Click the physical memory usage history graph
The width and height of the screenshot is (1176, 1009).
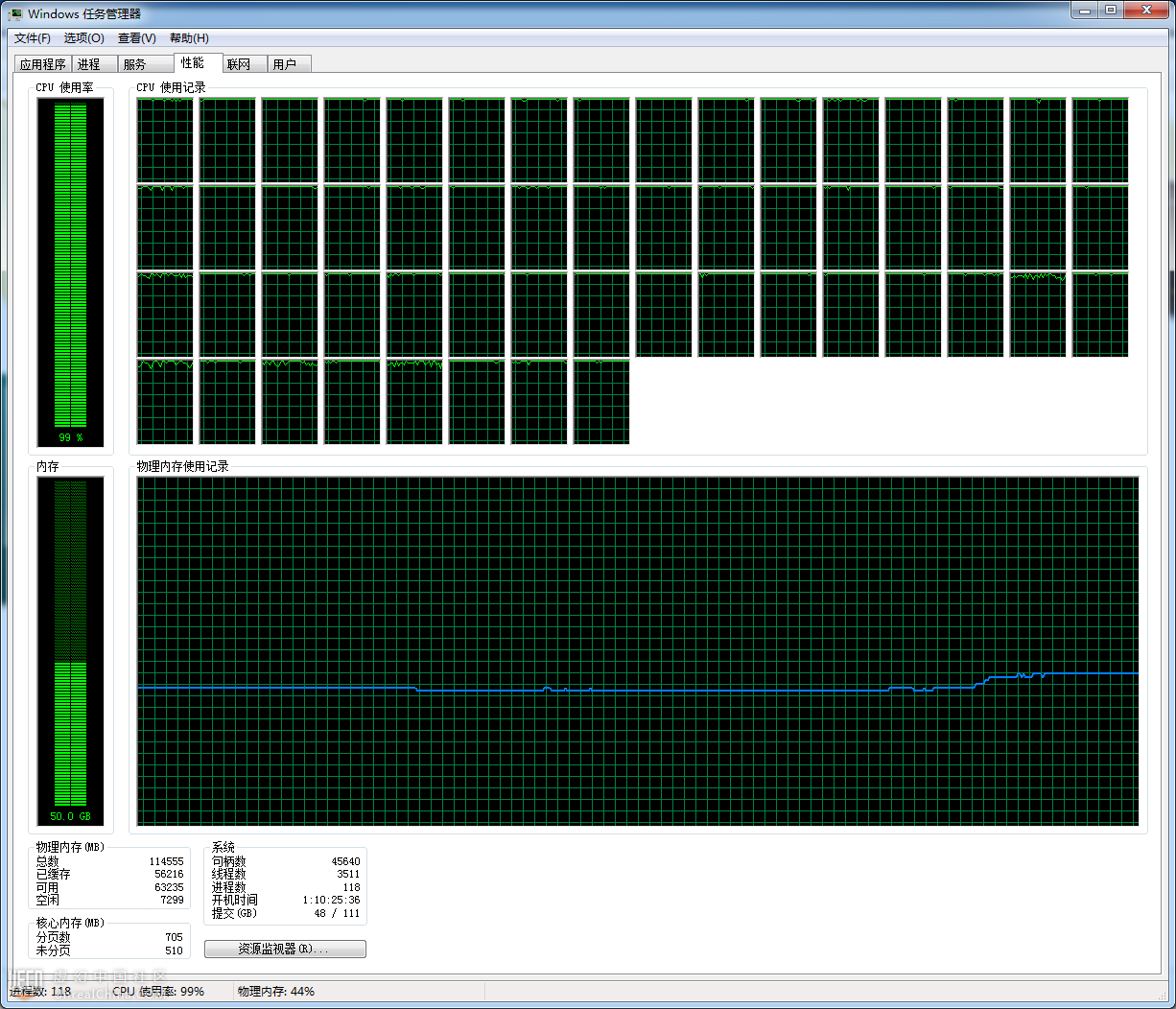point(638,651)
